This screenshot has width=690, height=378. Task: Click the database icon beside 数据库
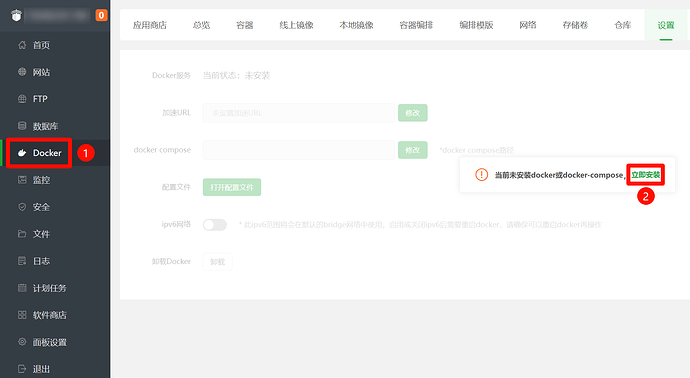click(x=22, y=126)
